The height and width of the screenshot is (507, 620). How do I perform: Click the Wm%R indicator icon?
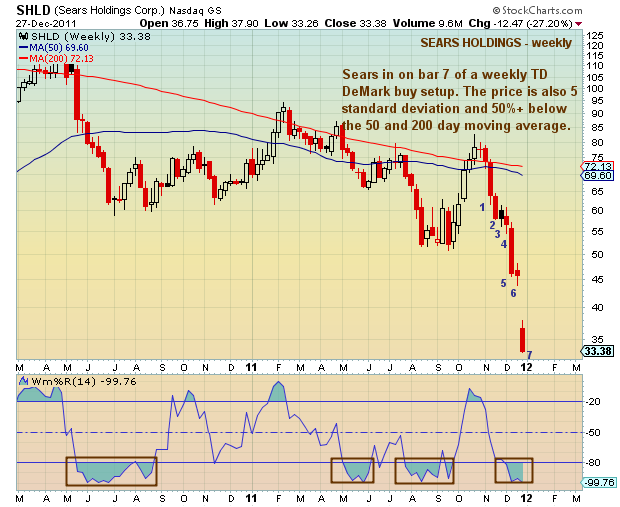point(23,381)
